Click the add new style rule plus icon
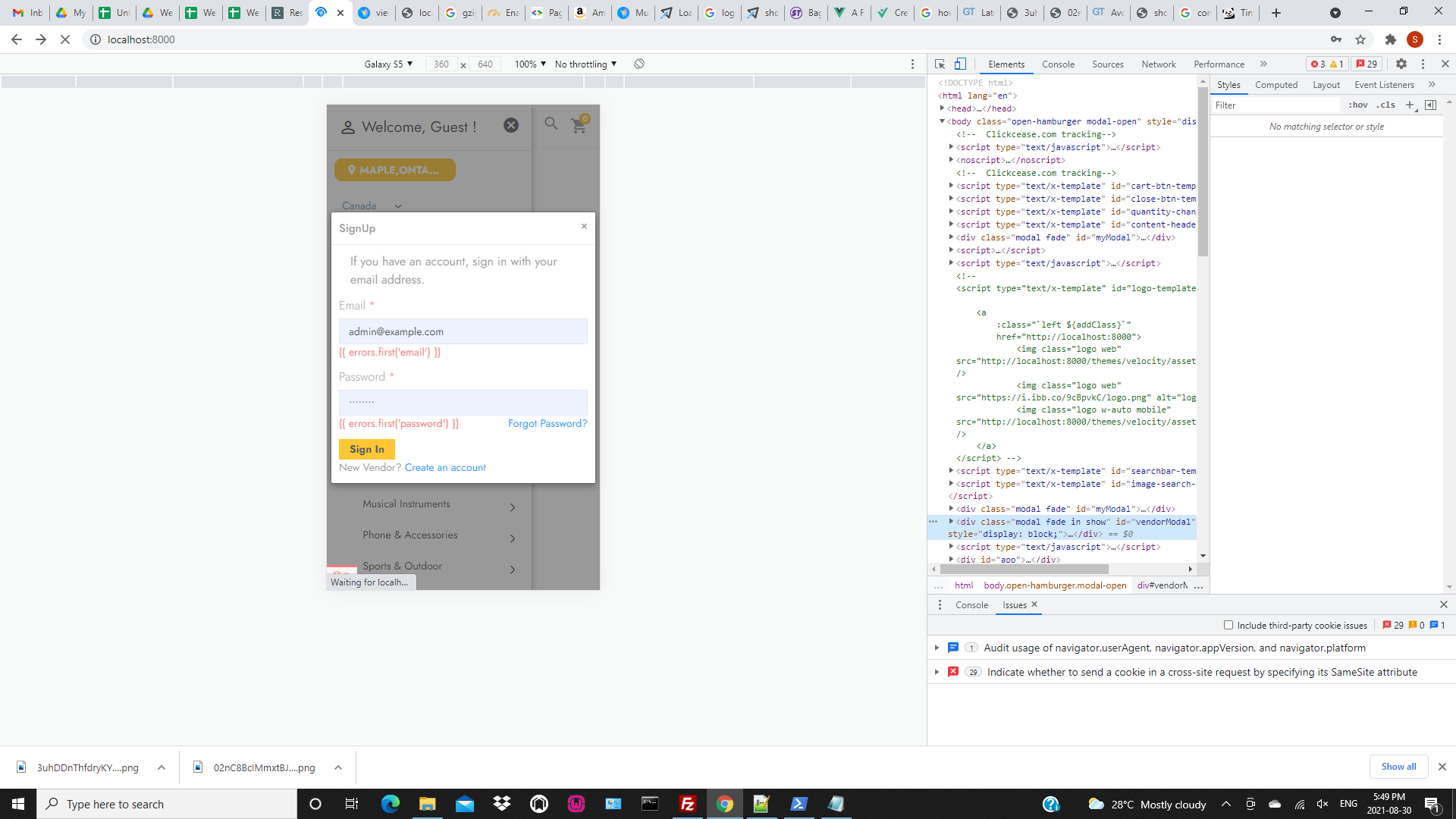The height and width of the screenshot is (819, 1456). [1410, 105]
